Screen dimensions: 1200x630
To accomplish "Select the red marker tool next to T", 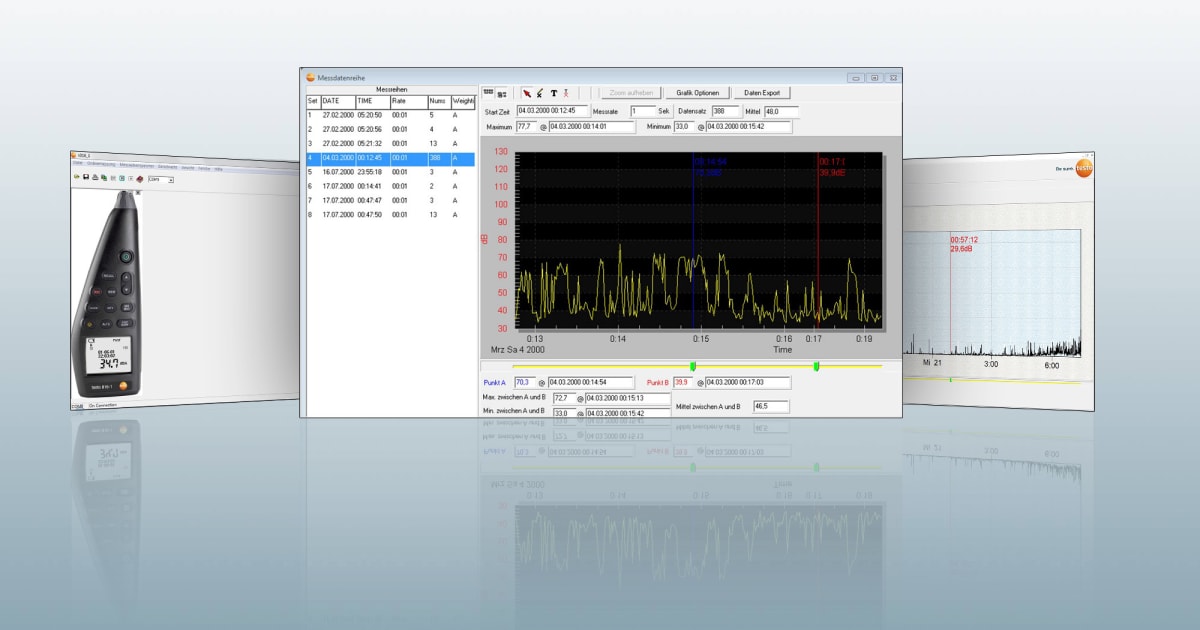I will pos(565,91).
